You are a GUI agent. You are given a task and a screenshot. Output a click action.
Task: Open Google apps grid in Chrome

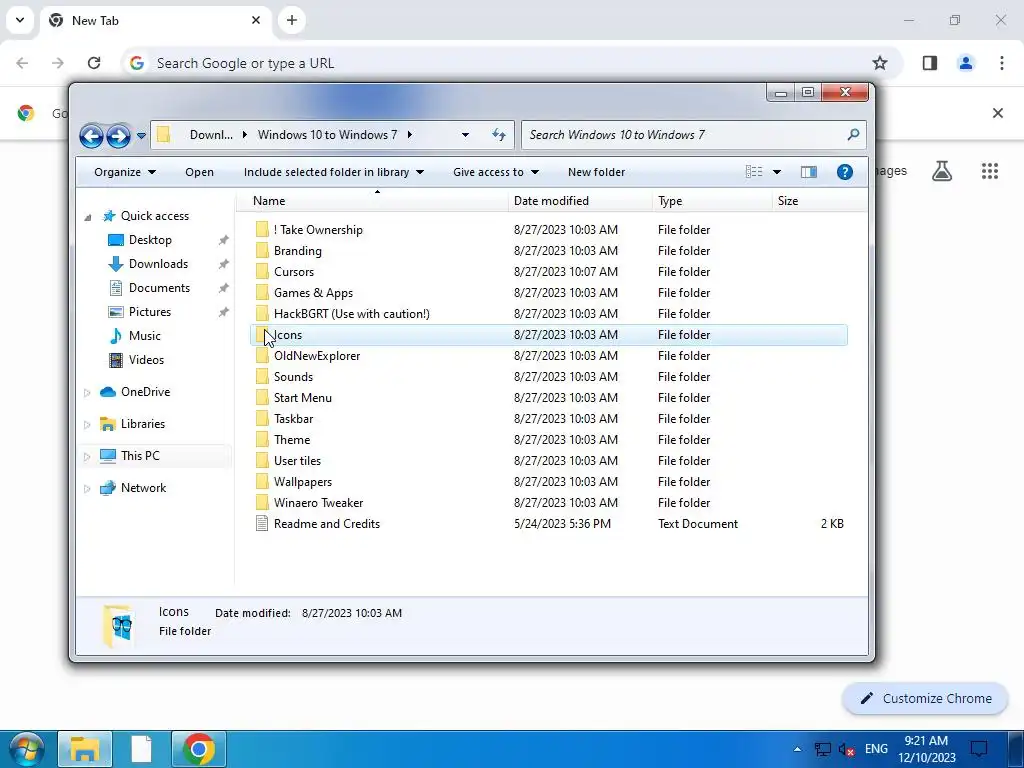click(x=989, y=171)
